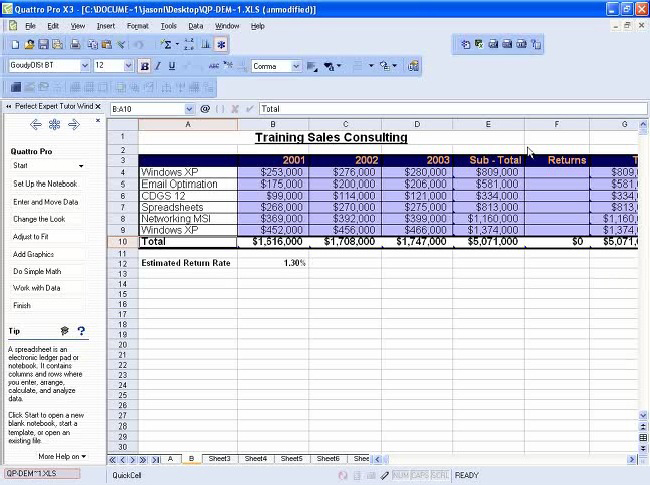650x485 pixels.
Task: Expand the Start dropdown in Tutor panel
Action: [x=81, y=166]
